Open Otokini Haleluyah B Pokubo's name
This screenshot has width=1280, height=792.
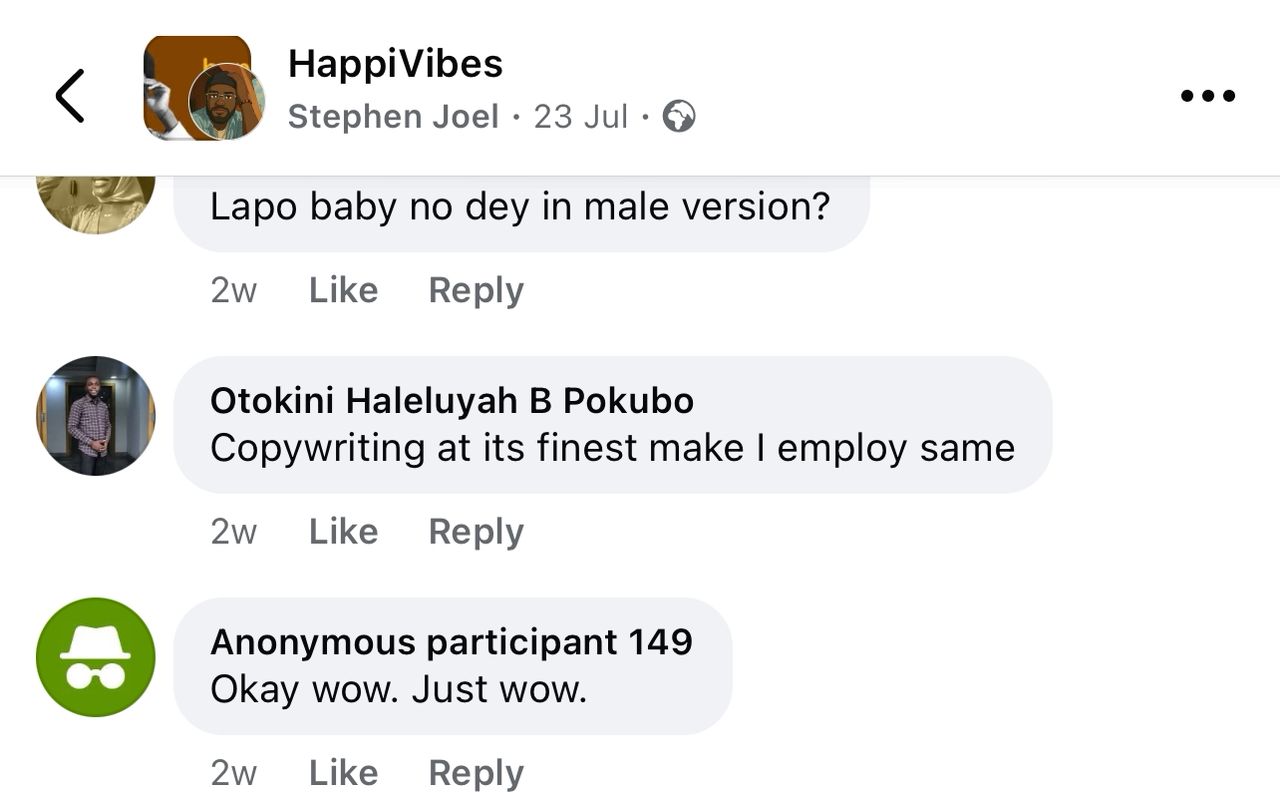pyautogui.click(x=451, y=401)
